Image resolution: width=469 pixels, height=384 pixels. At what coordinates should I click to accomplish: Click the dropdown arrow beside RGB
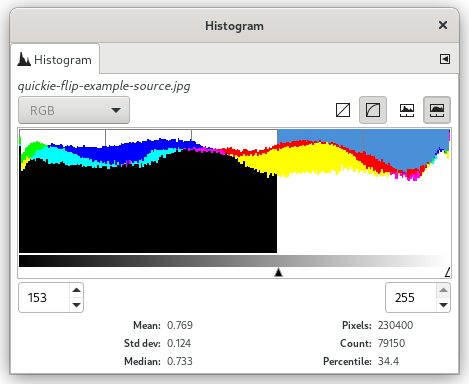click(116, 110)
